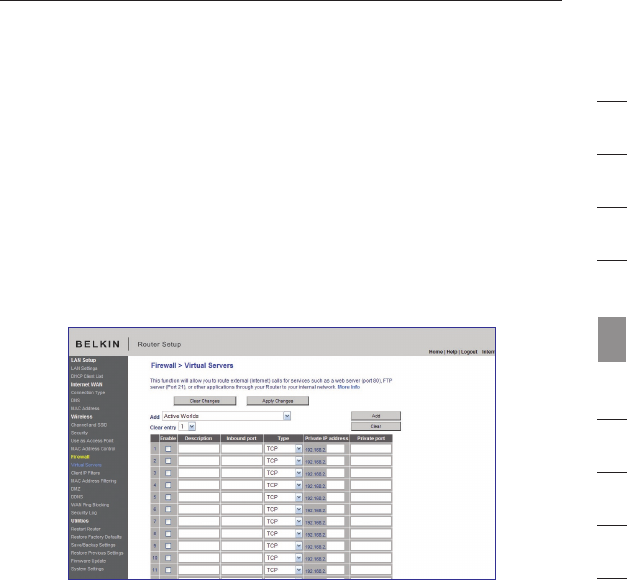Open the TCP type dropdown in row 7

(283, 522)
